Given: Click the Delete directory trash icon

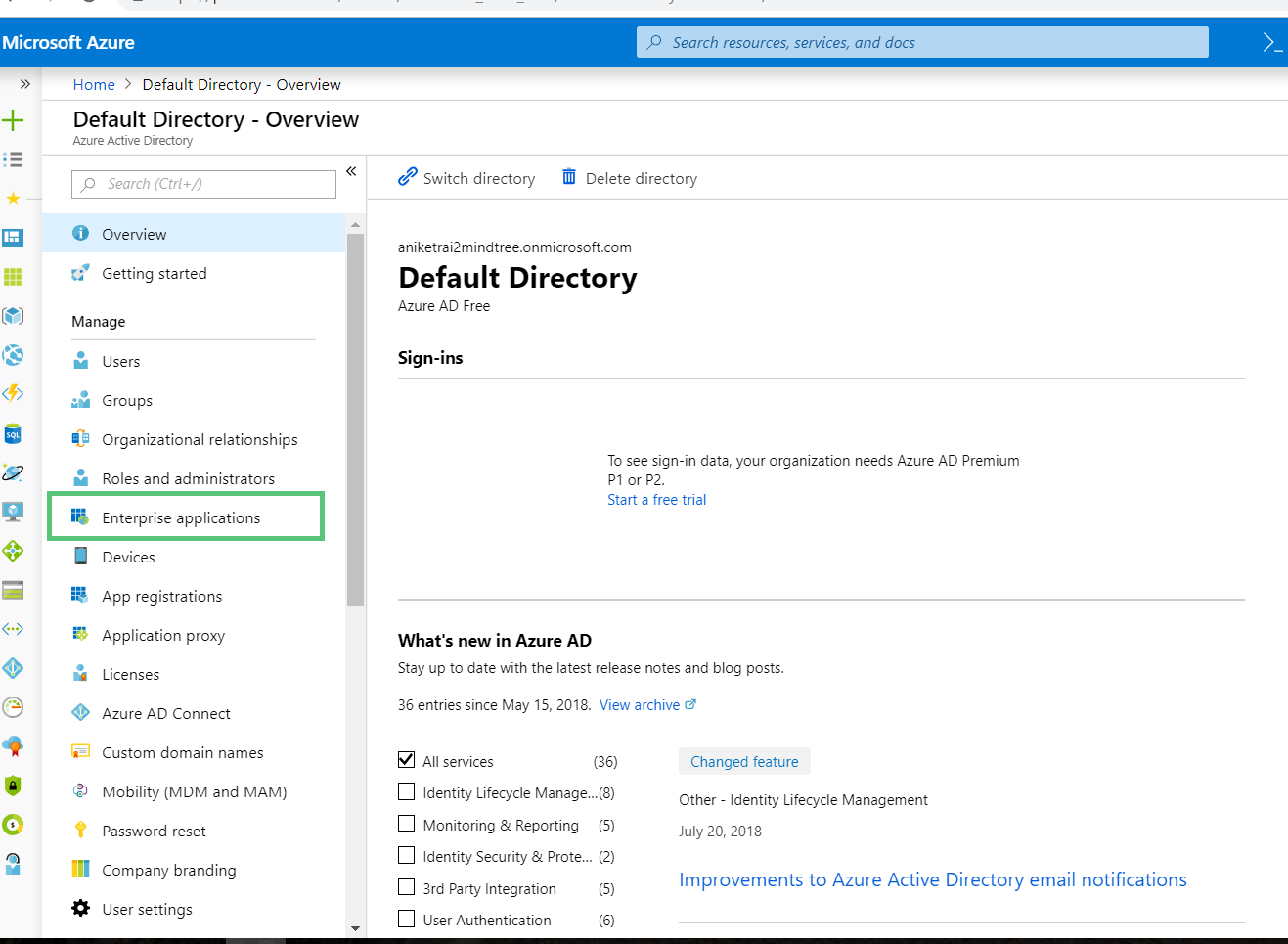Looking at the screenshot, I should coord(569,177).
